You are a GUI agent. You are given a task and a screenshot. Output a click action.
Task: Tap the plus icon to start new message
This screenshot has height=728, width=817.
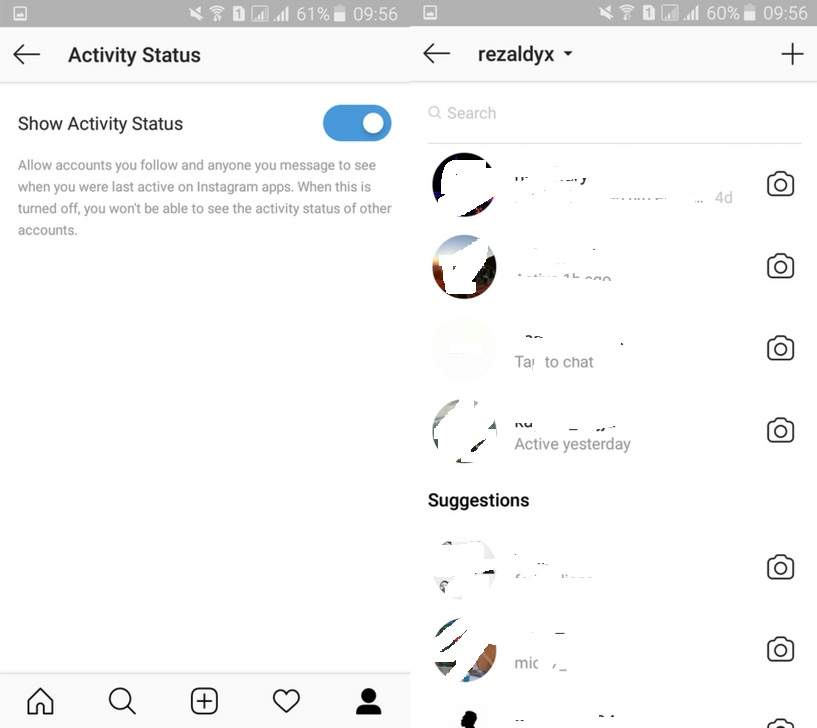click(792, 54)
